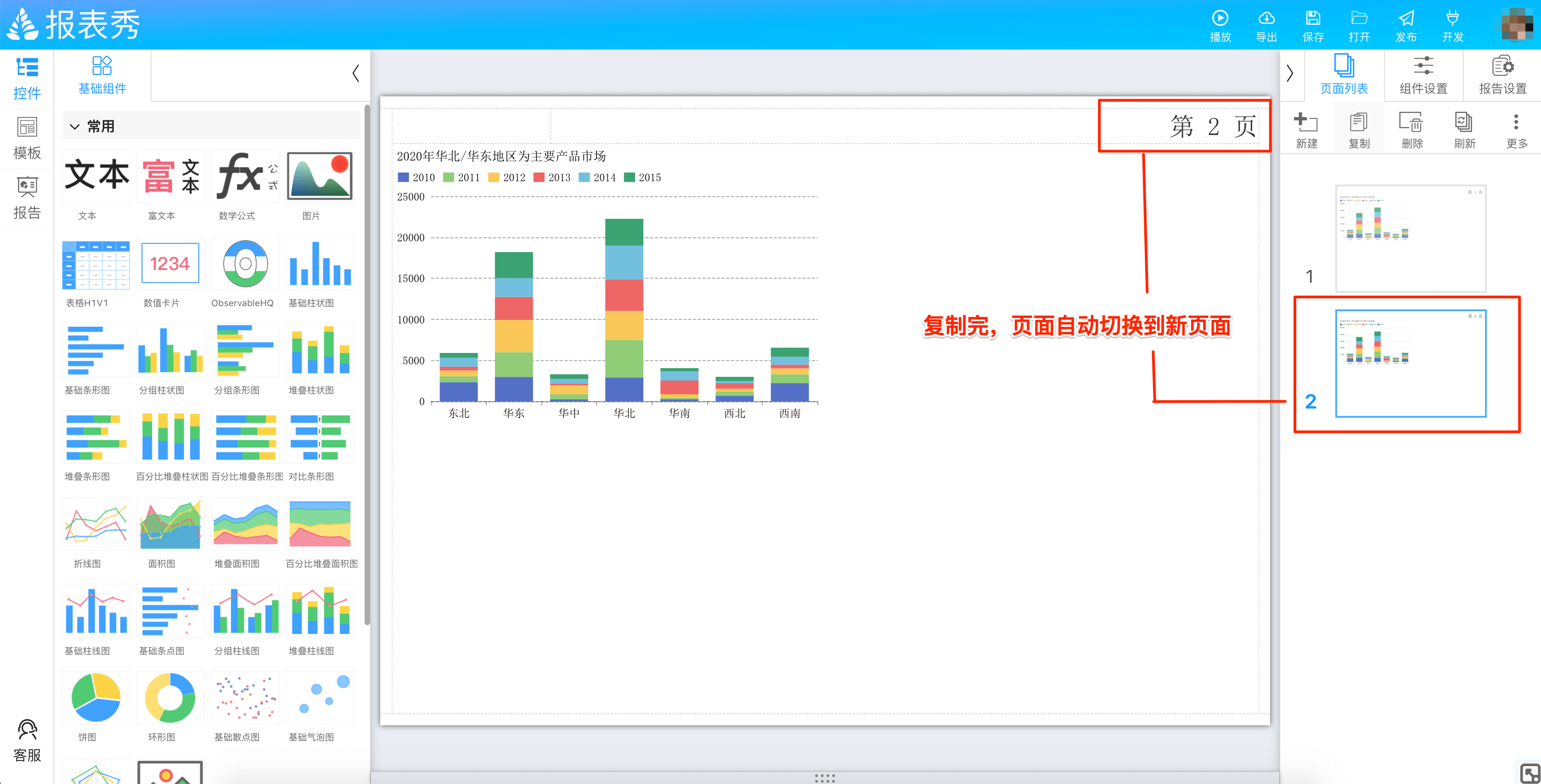Viewport: 1541px width, 784px height.
Task: Click the 打开 open folder icon
Action: pyautogui.click(x=1359, y=18)
